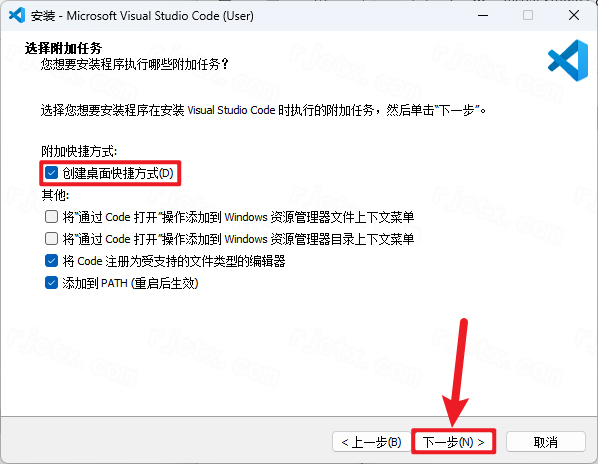598x464 pixels.
Task: Enable 资源管理器文件上下文菜单 option checkbox
Action: 51,217
